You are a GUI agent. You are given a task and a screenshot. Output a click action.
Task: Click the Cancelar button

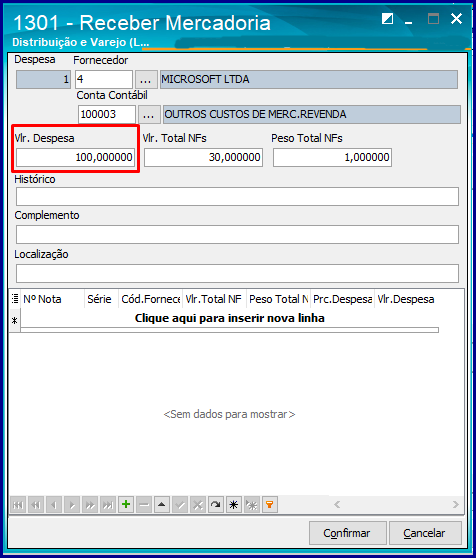coord(425,533)
